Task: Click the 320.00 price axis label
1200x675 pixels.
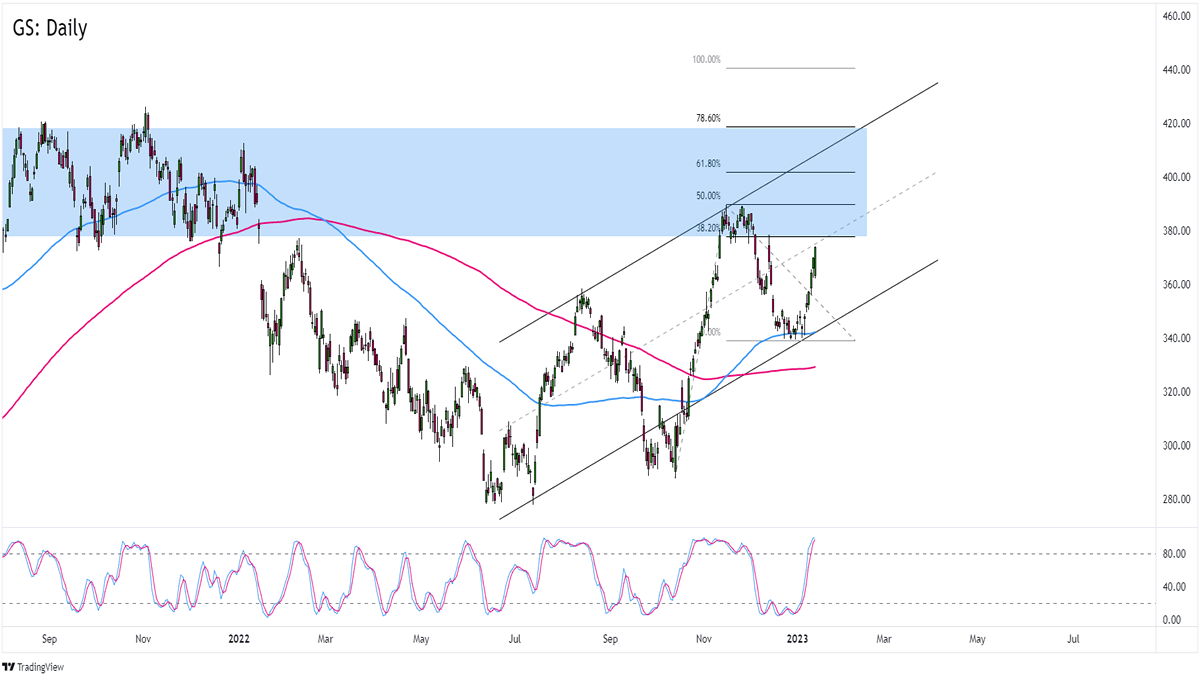Action: 1166,392
